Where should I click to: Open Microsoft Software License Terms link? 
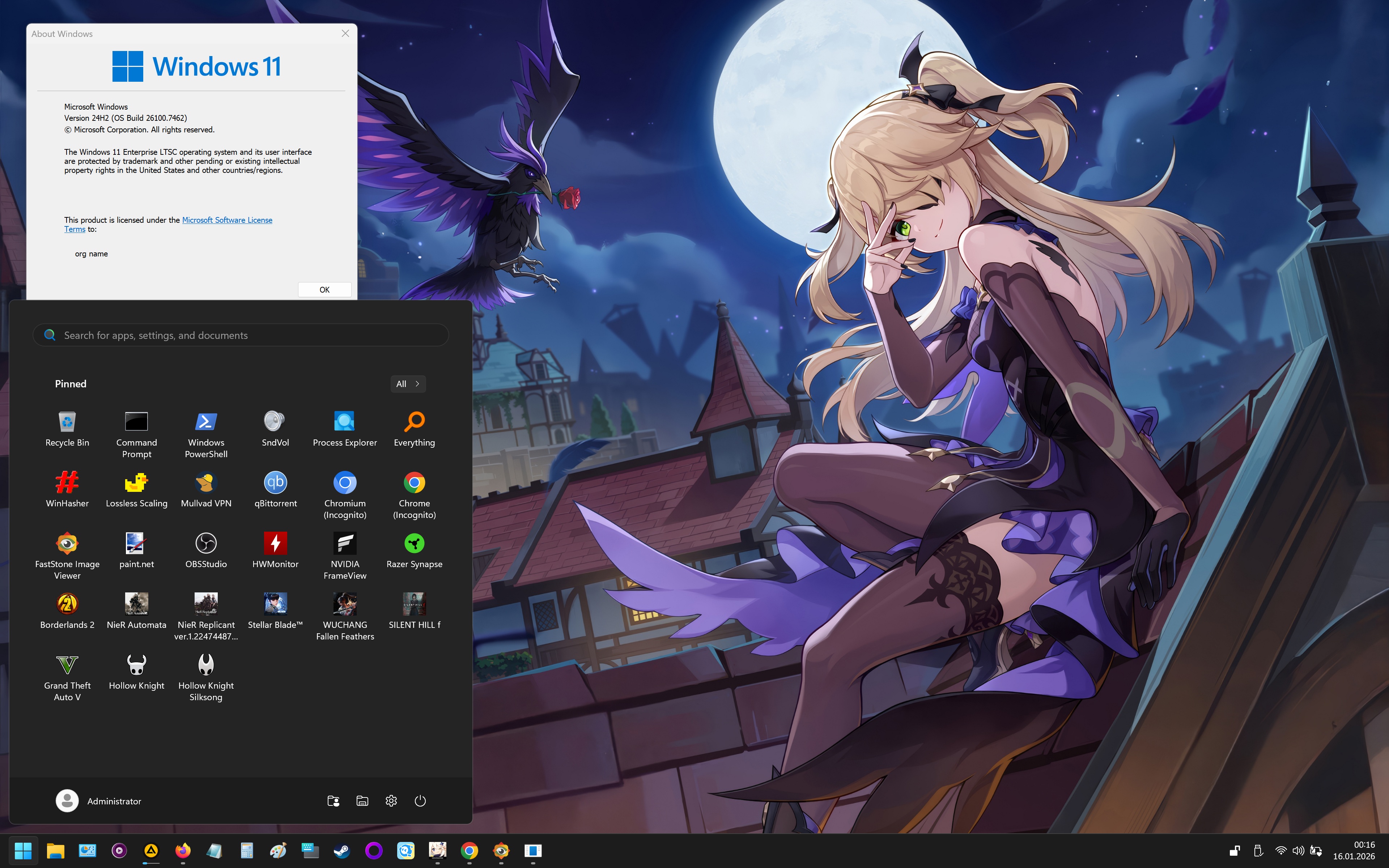click(227, 220)
